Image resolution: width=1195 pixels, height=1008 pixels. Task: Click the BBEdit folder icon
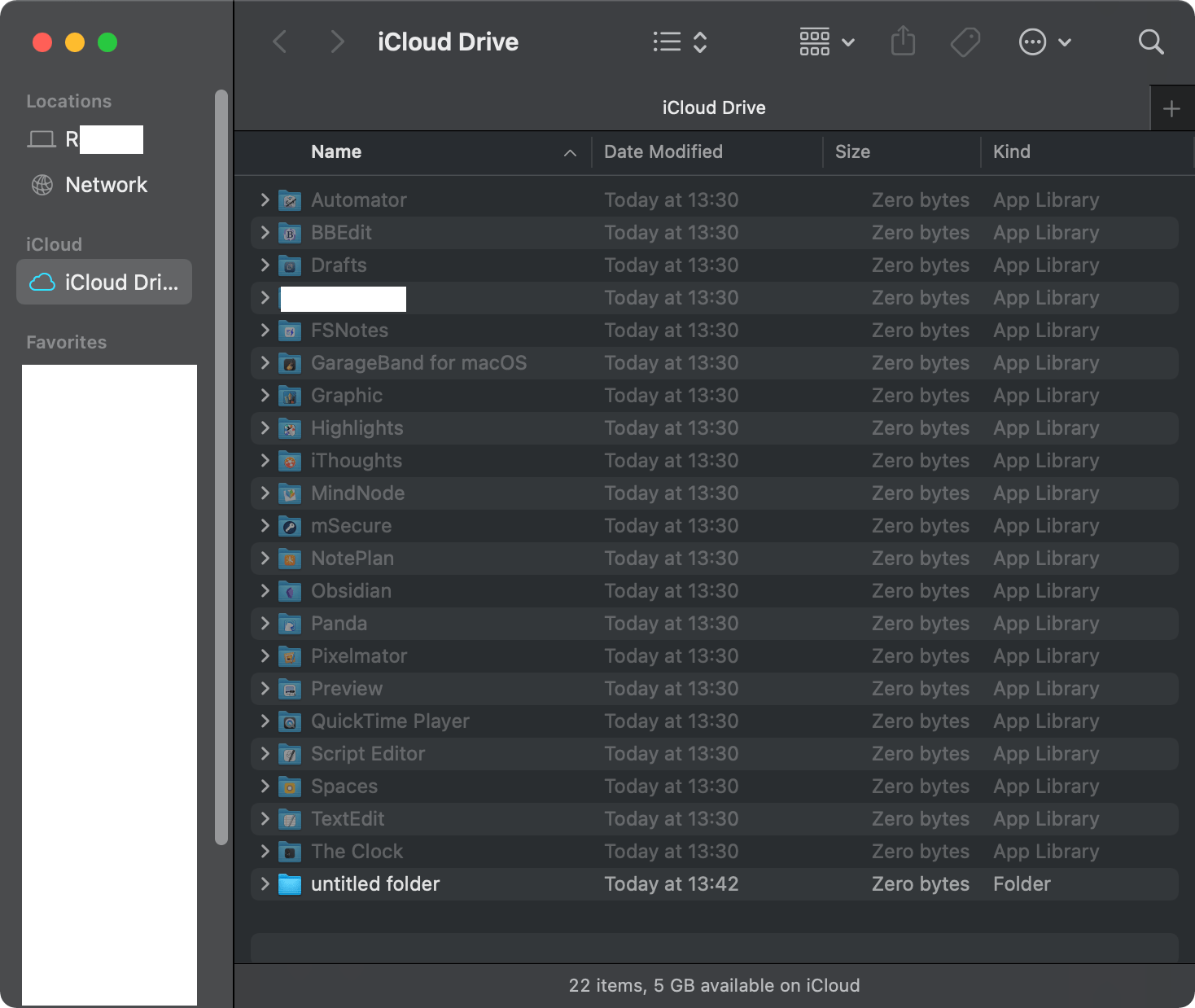[x=290, y=233]
